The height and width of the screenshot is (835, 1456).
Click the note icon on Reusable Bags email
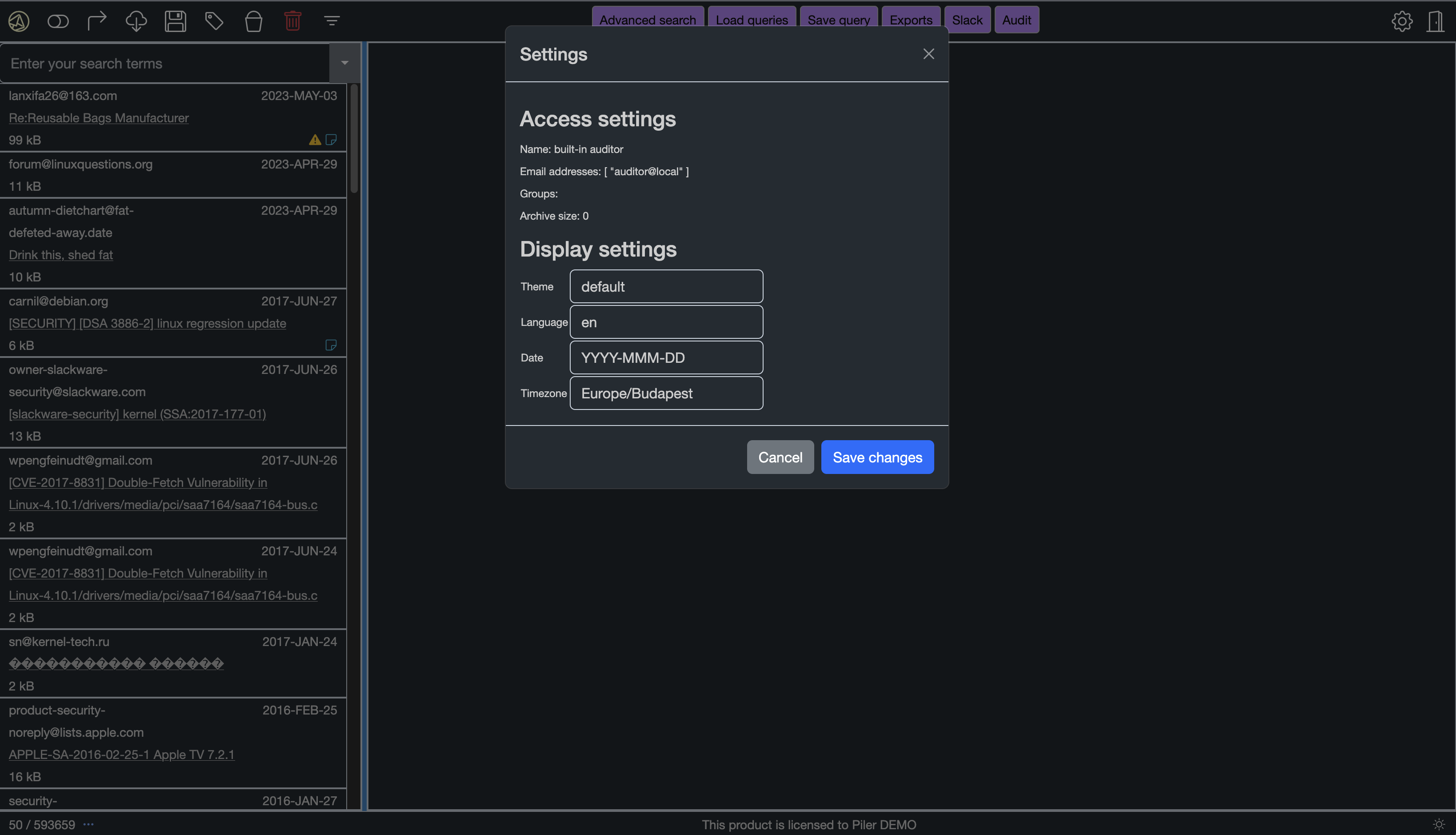pos(331,139)
